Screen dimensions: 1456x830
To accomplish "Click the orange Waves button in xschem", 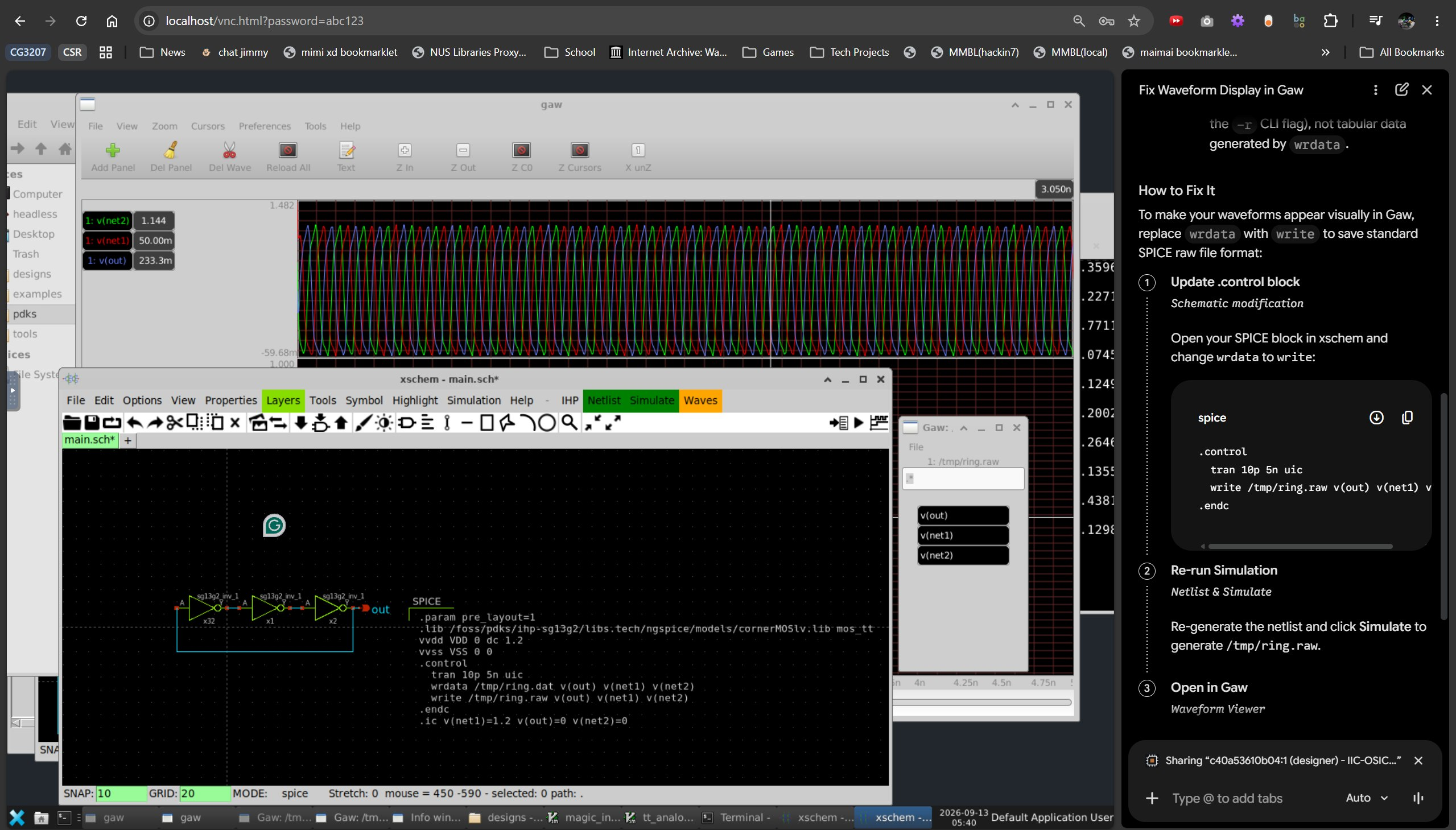I will 700,400.
